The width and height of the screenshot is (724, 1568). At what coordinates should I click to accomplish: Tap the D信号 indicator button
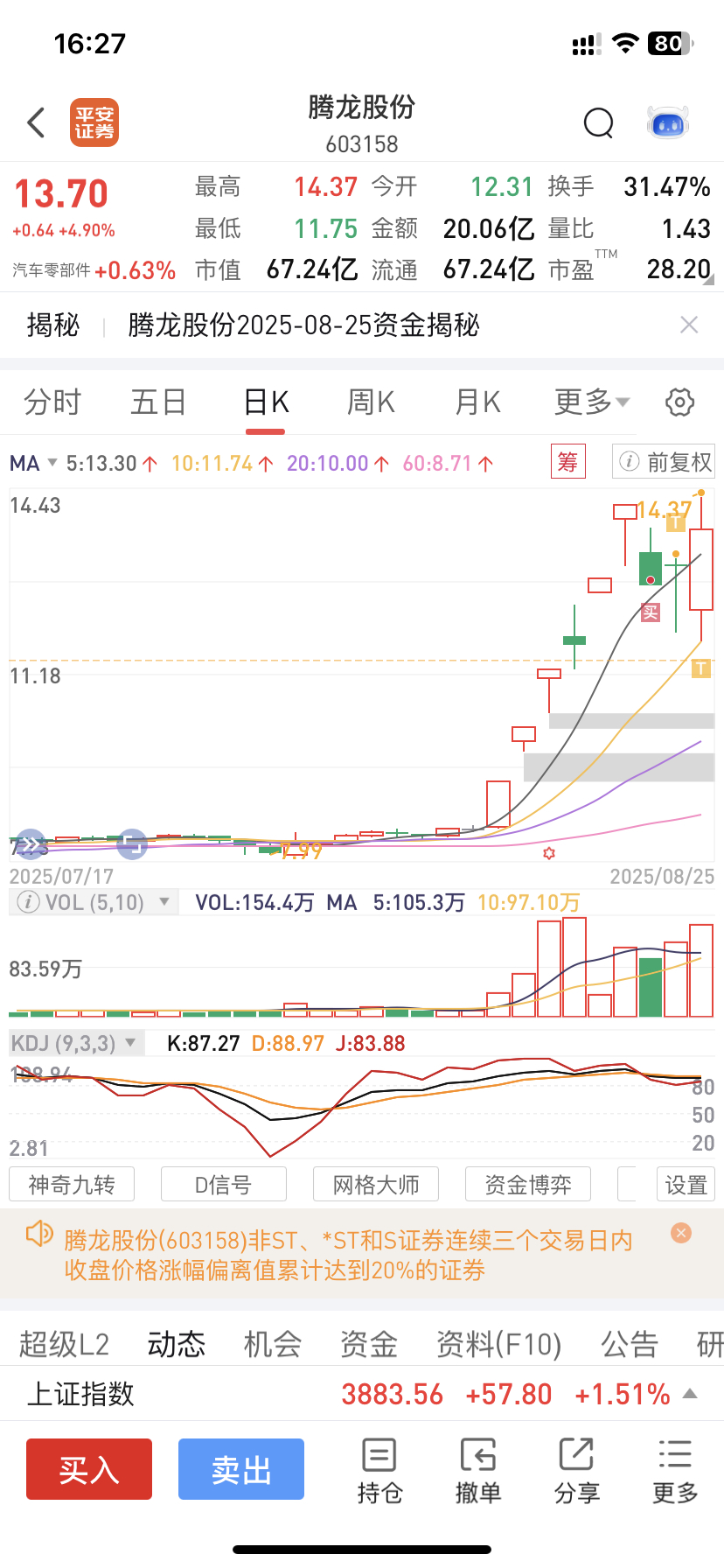pos(224,1185)
